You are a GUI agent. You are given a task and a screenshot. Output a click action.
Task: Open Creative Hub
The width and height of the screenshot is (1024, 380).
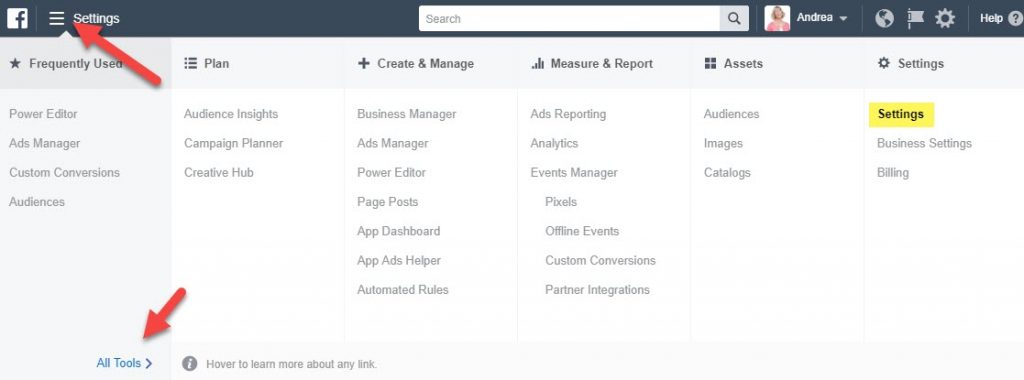[219, 172]
